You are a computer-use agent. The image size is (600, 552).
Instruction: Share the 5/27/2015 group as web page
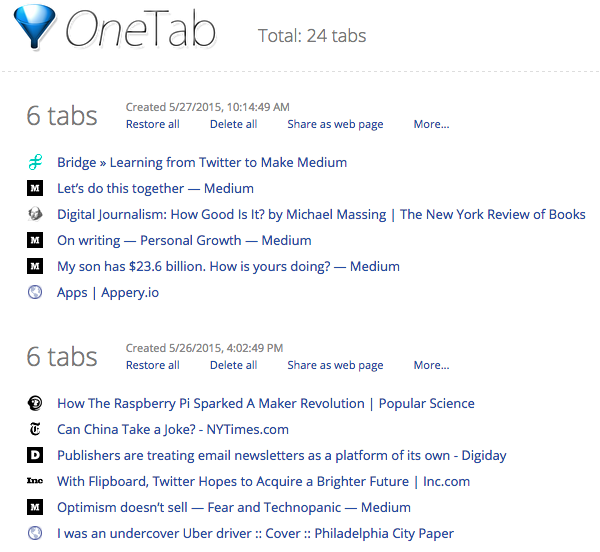coord(335,125)
